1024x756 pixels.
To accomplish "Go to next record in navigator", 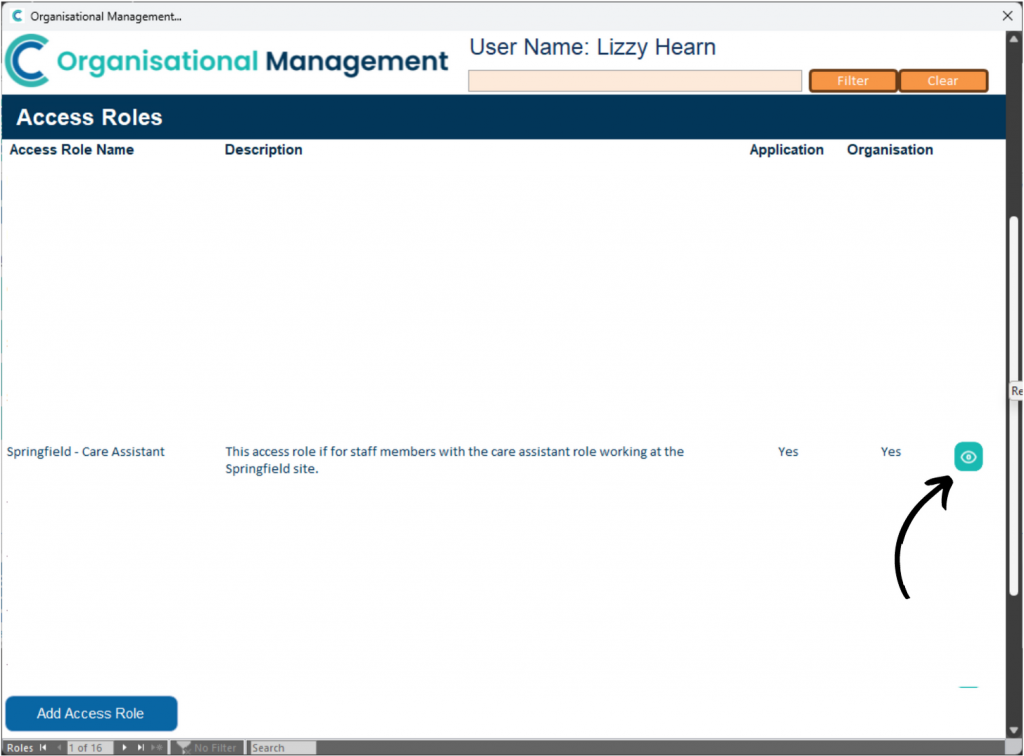I will coord(124,748).
